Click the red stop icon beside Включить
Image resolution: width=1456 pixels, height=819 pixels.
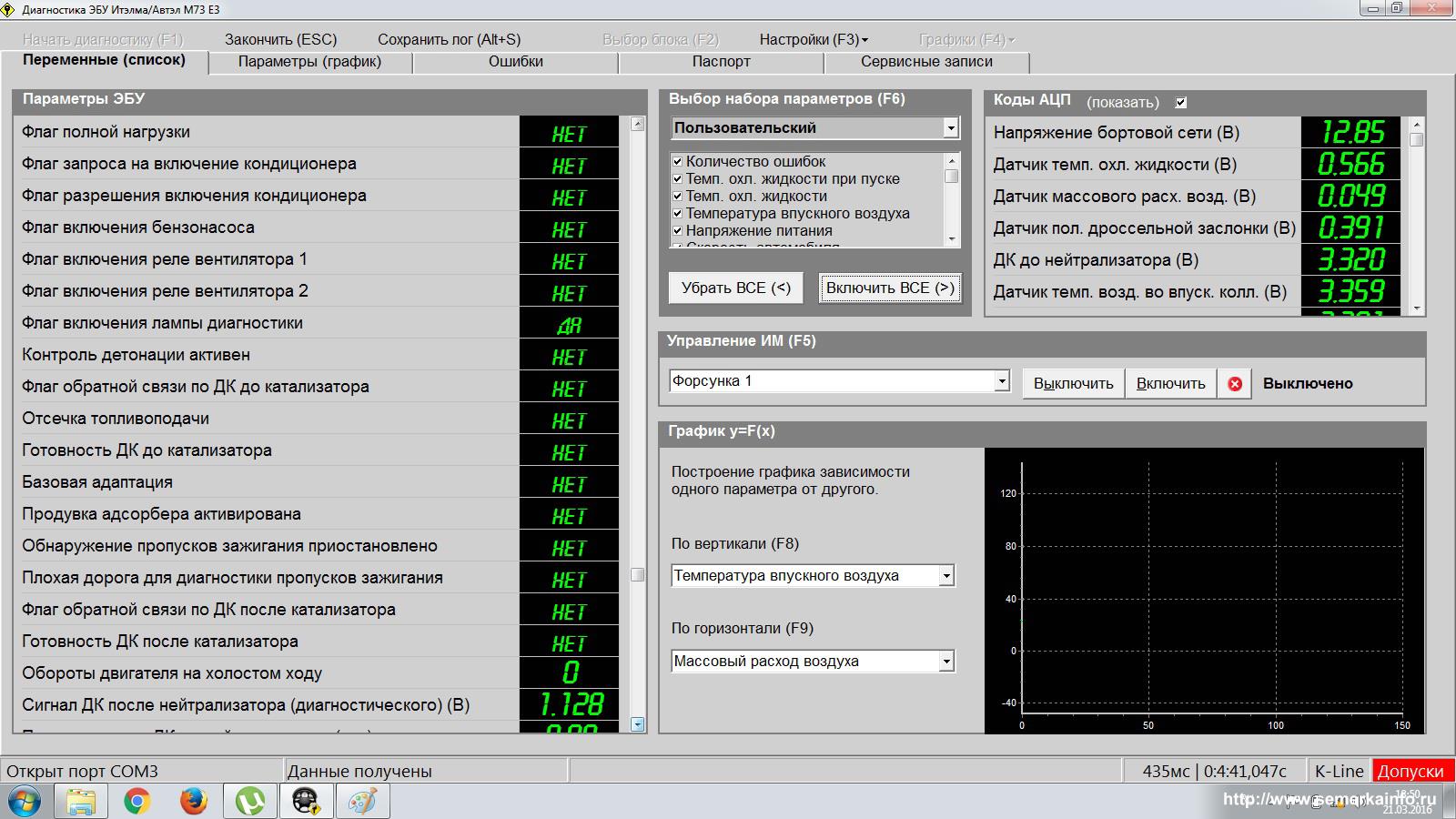[x=1235, y=384]
